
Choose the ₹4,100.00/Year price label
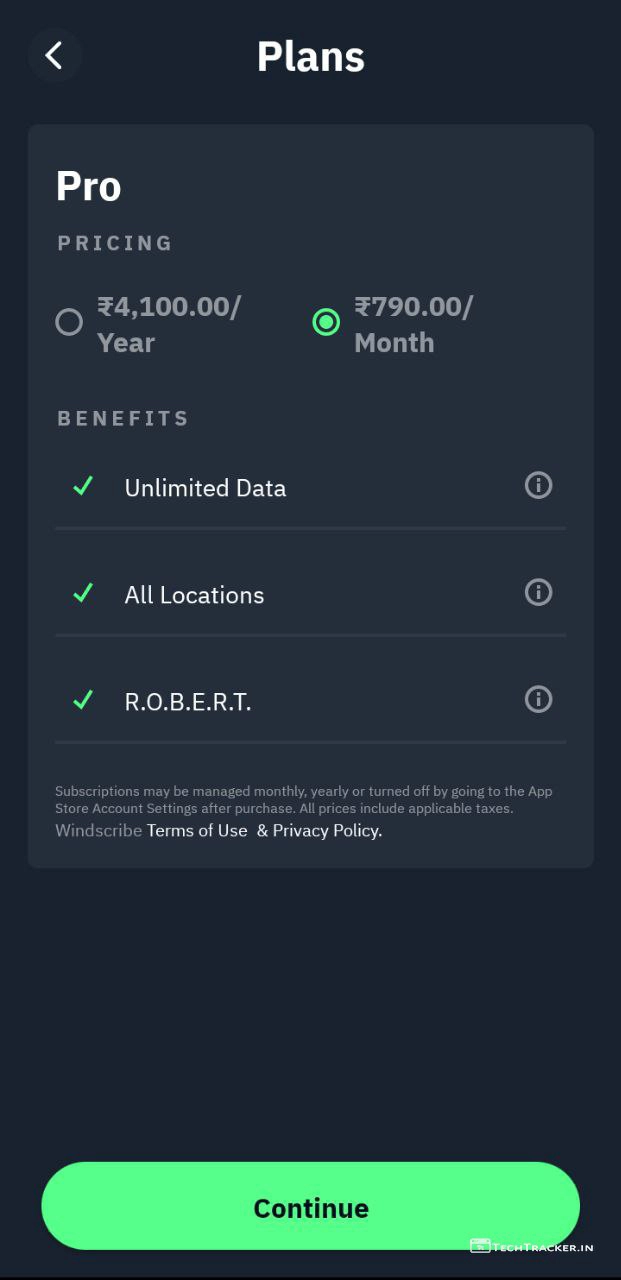tap(168, 324)
